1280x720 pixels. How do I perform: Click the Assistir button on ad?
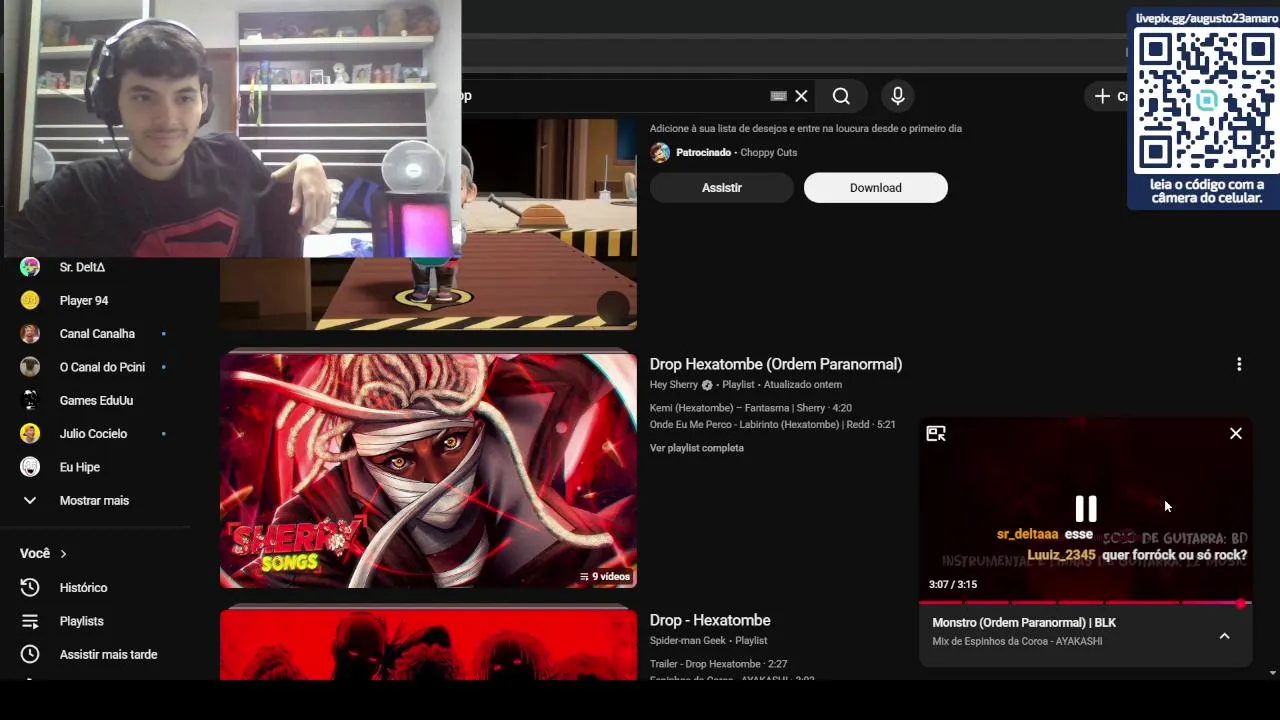pos(722,188)
